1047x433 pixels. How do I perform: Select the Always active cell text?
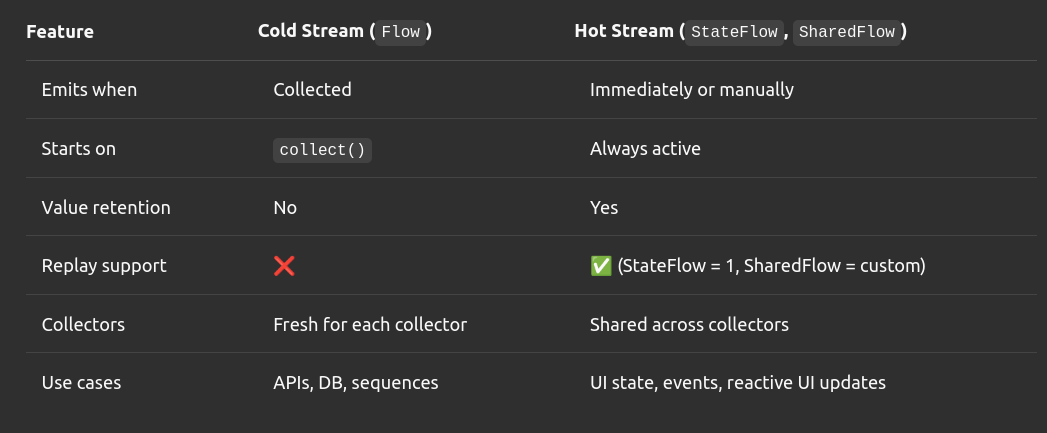645,148
